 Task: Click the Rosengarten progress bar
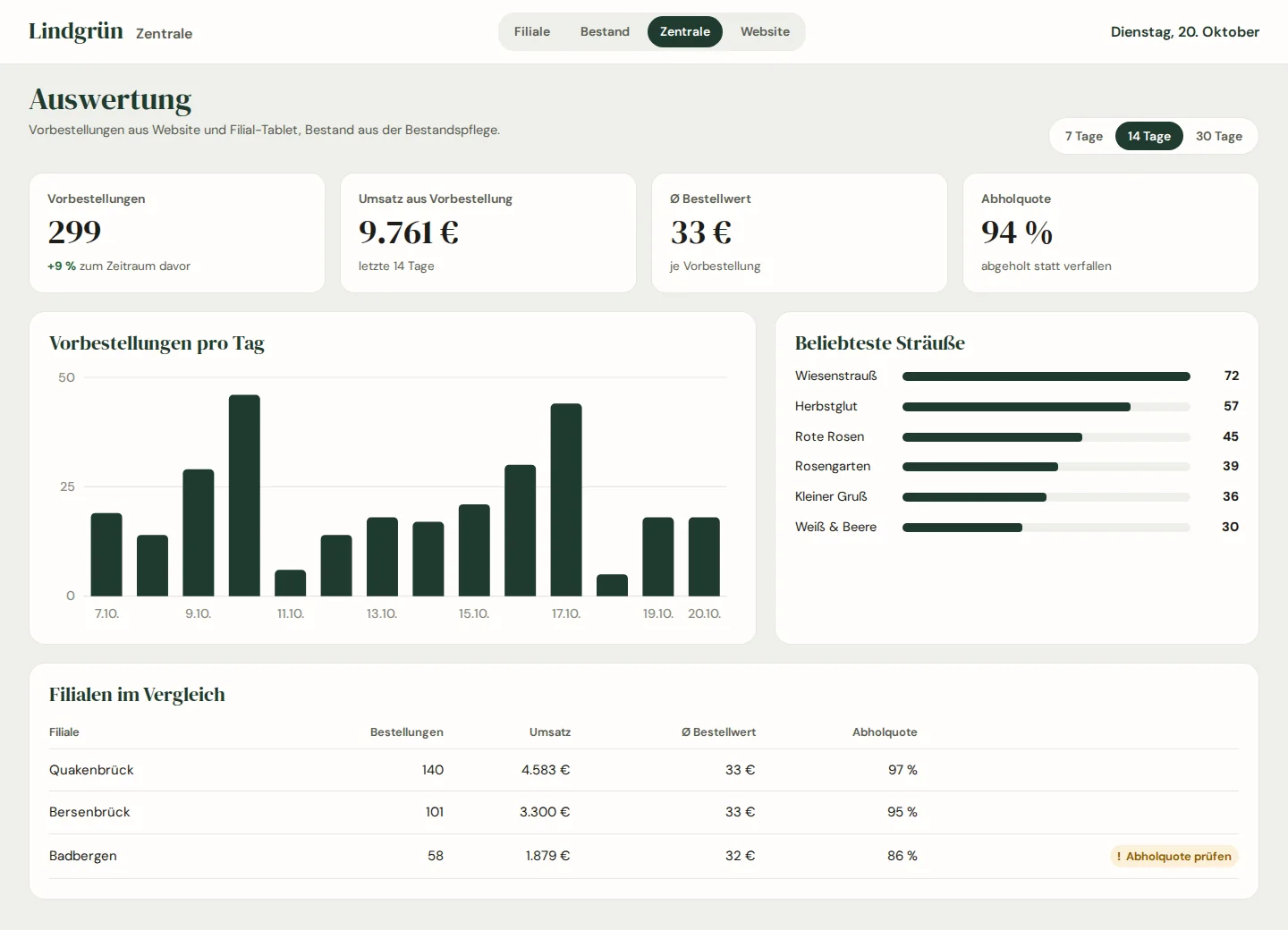[x=1046, y=467]
